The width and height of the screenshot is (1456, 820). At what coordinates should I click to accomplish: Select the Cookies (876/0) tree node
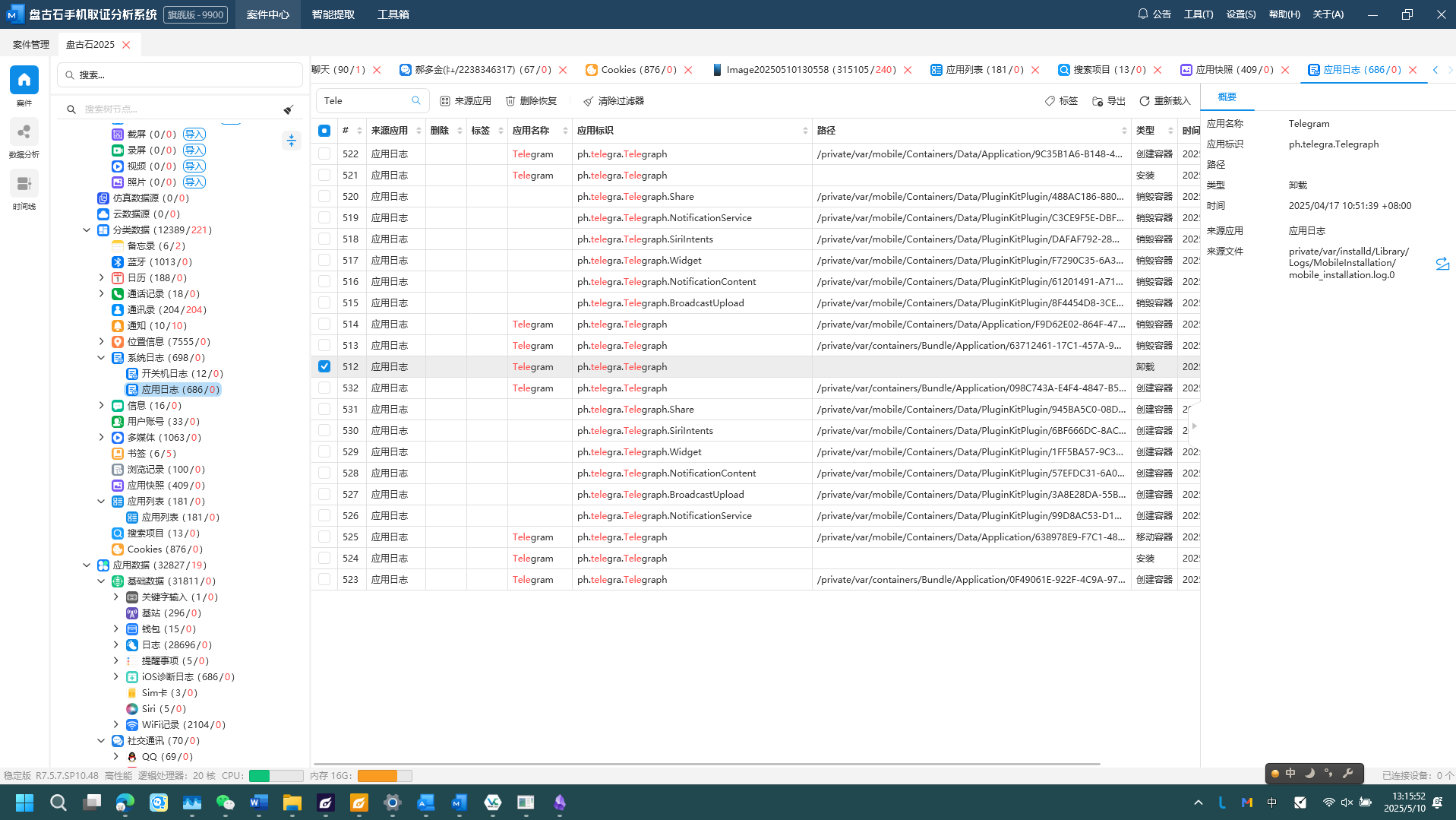coord(157,549)
